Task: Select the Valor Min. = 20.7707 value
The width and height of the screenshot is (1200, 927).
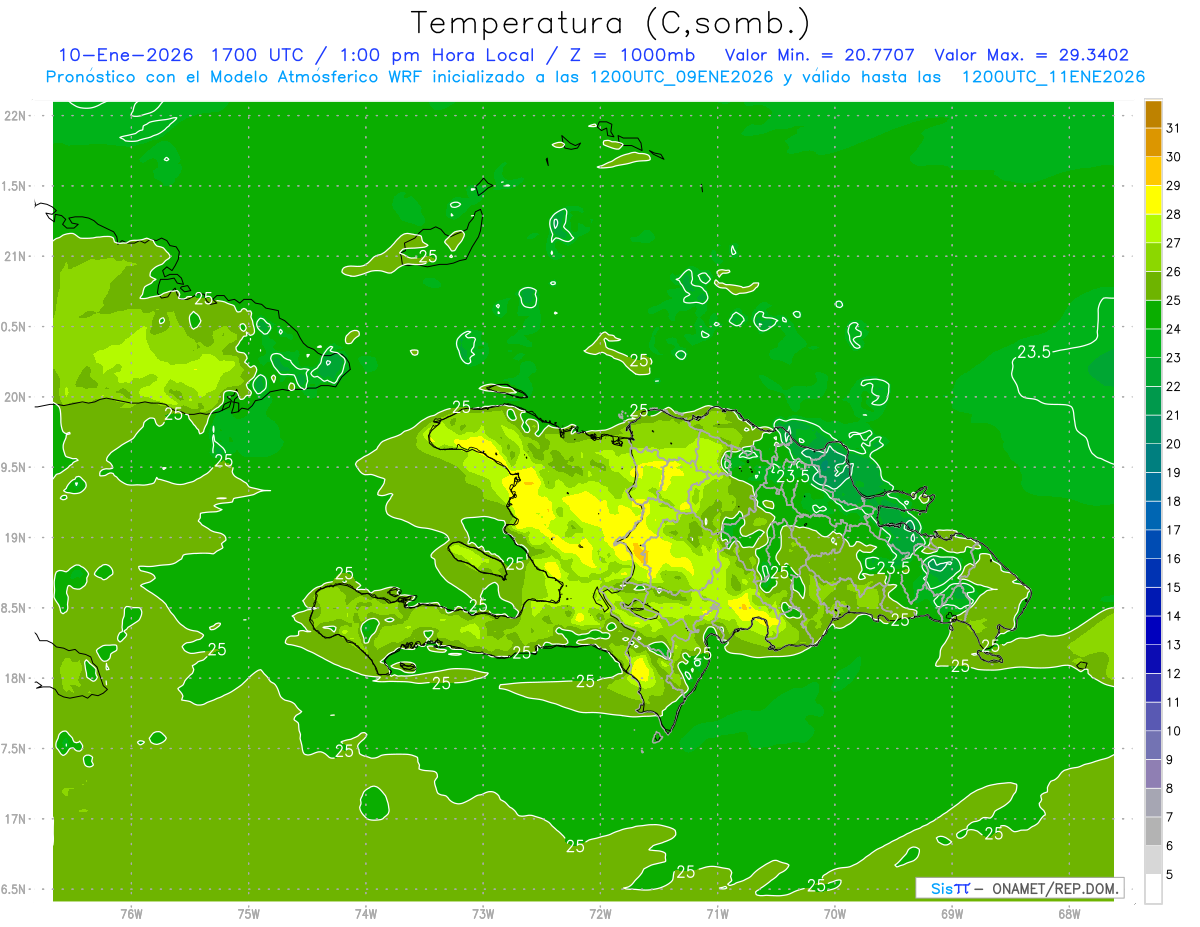Action: (x=819, y=55)
